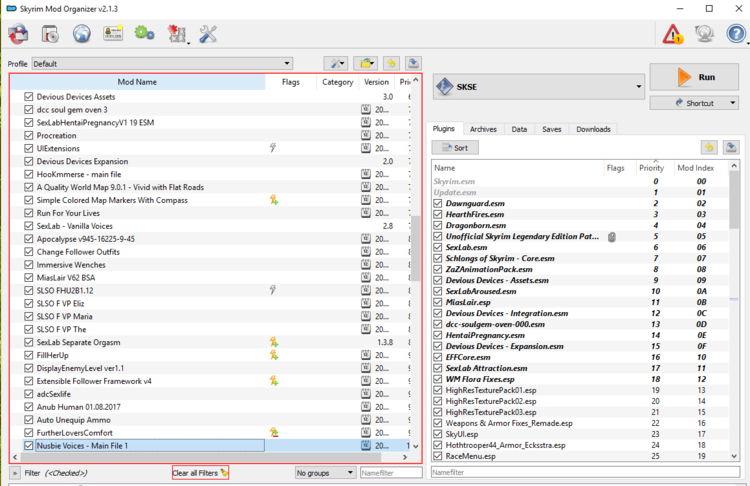Click the Restore backup icon above mod list

(x=391, y=63)
